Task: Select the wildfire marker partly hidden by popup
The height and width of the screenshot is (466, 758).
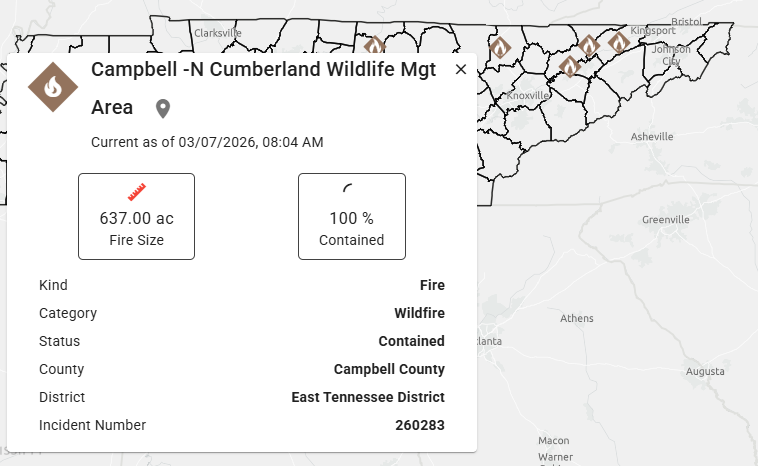Action: click(374, 45)
